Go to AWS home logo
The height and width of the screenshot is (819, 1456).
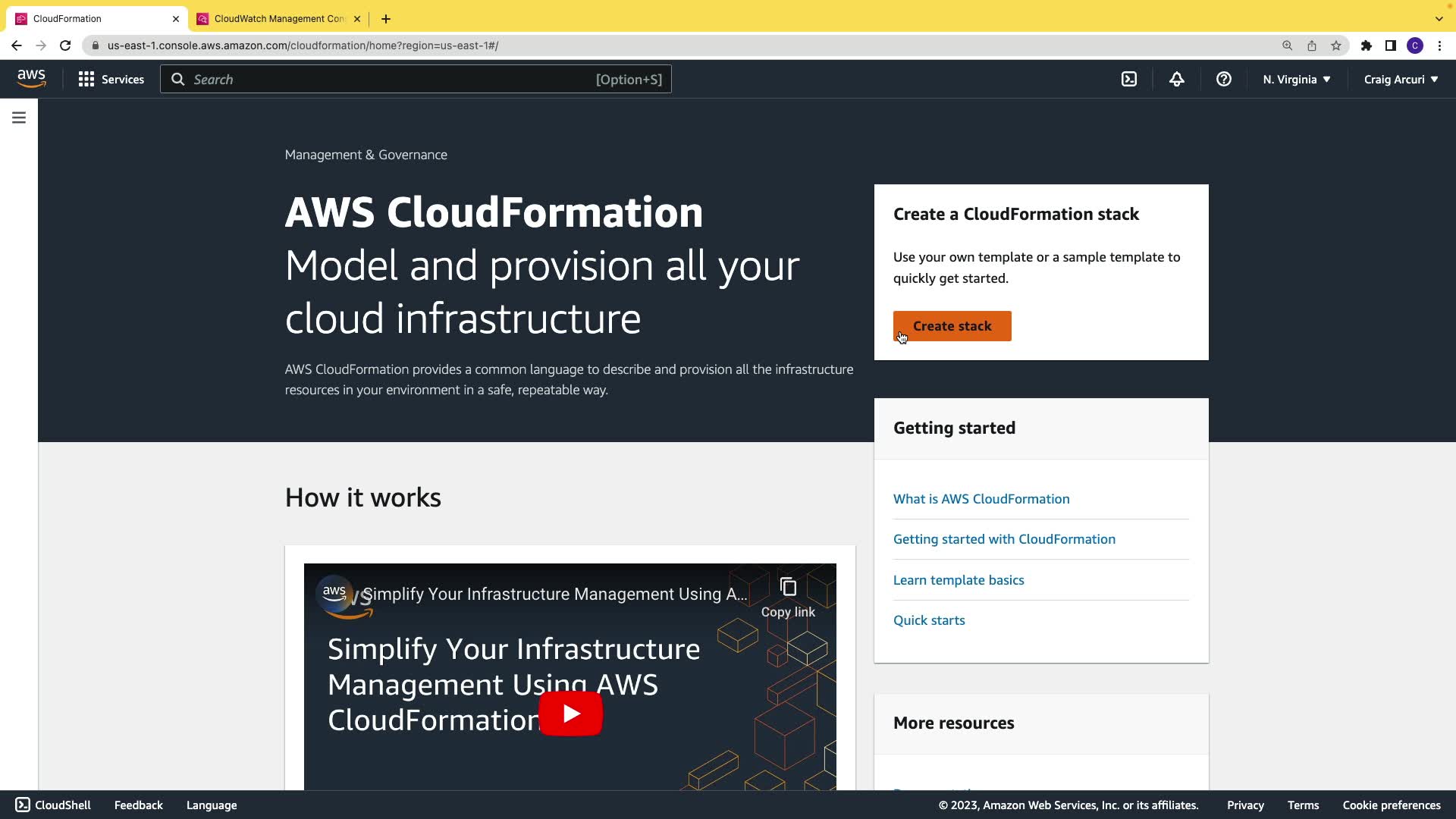[31, 79]
